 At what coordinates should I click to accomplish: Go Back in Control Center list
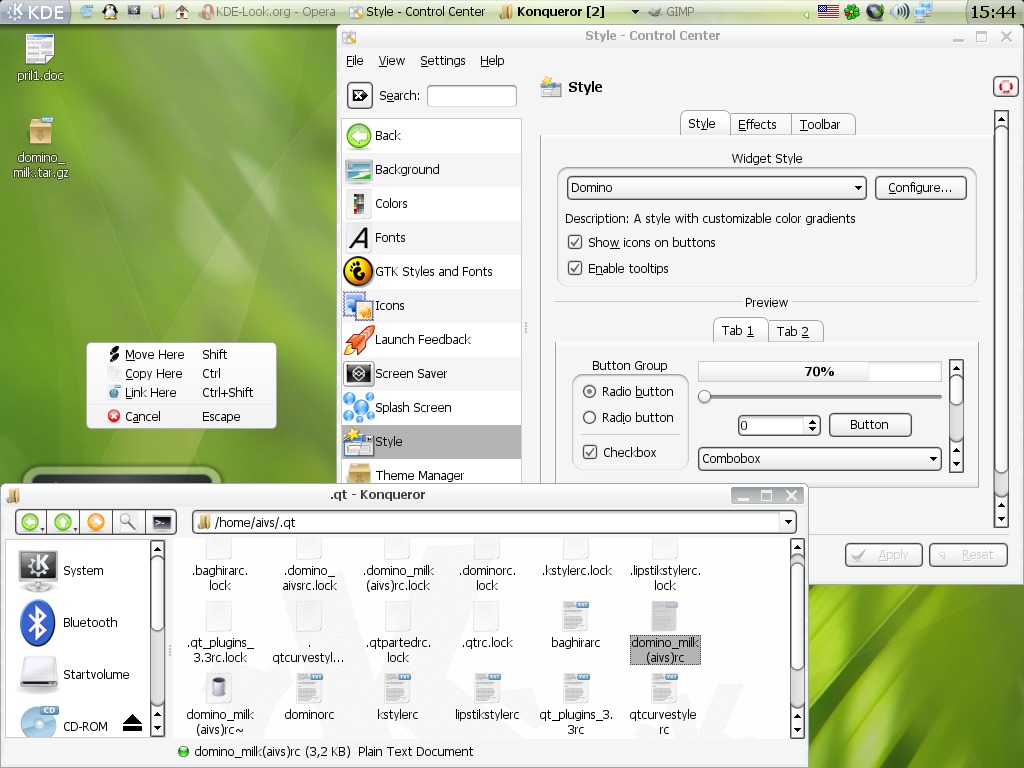pyautogui.click(x=432, y=136)
